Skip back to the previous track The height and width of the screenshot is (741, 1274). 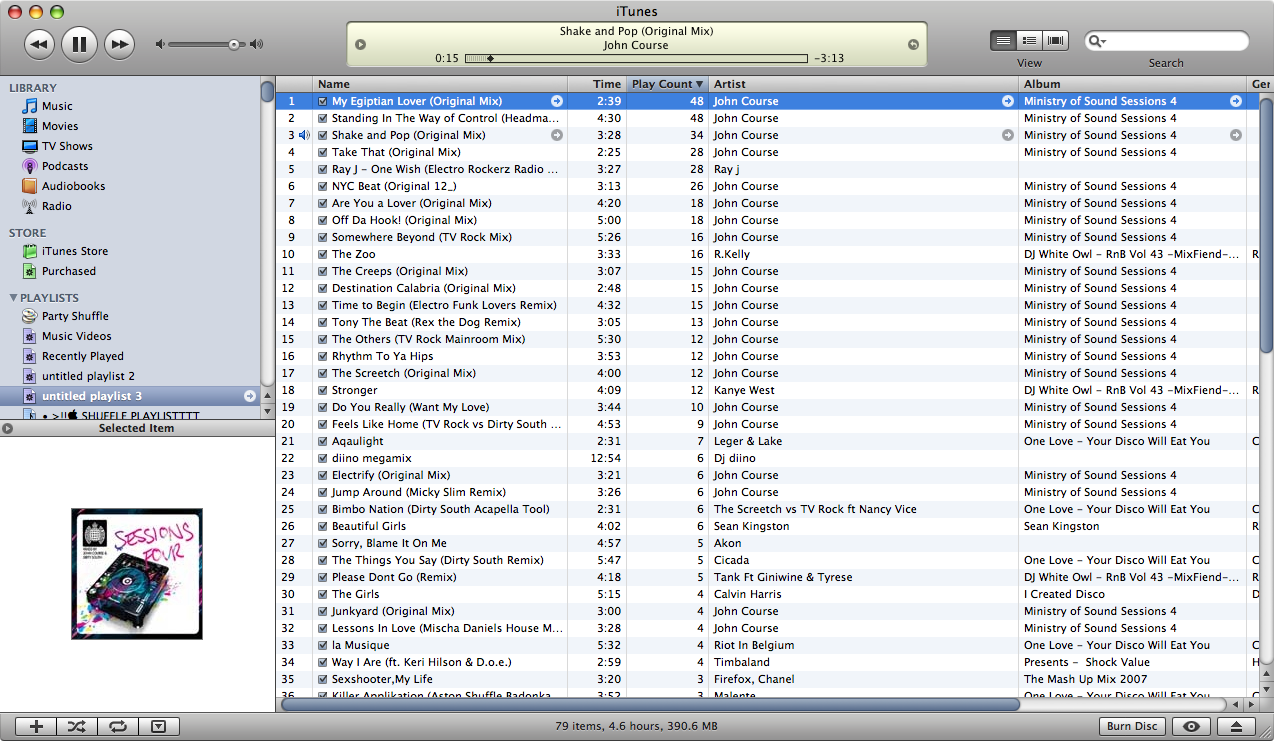39,43
